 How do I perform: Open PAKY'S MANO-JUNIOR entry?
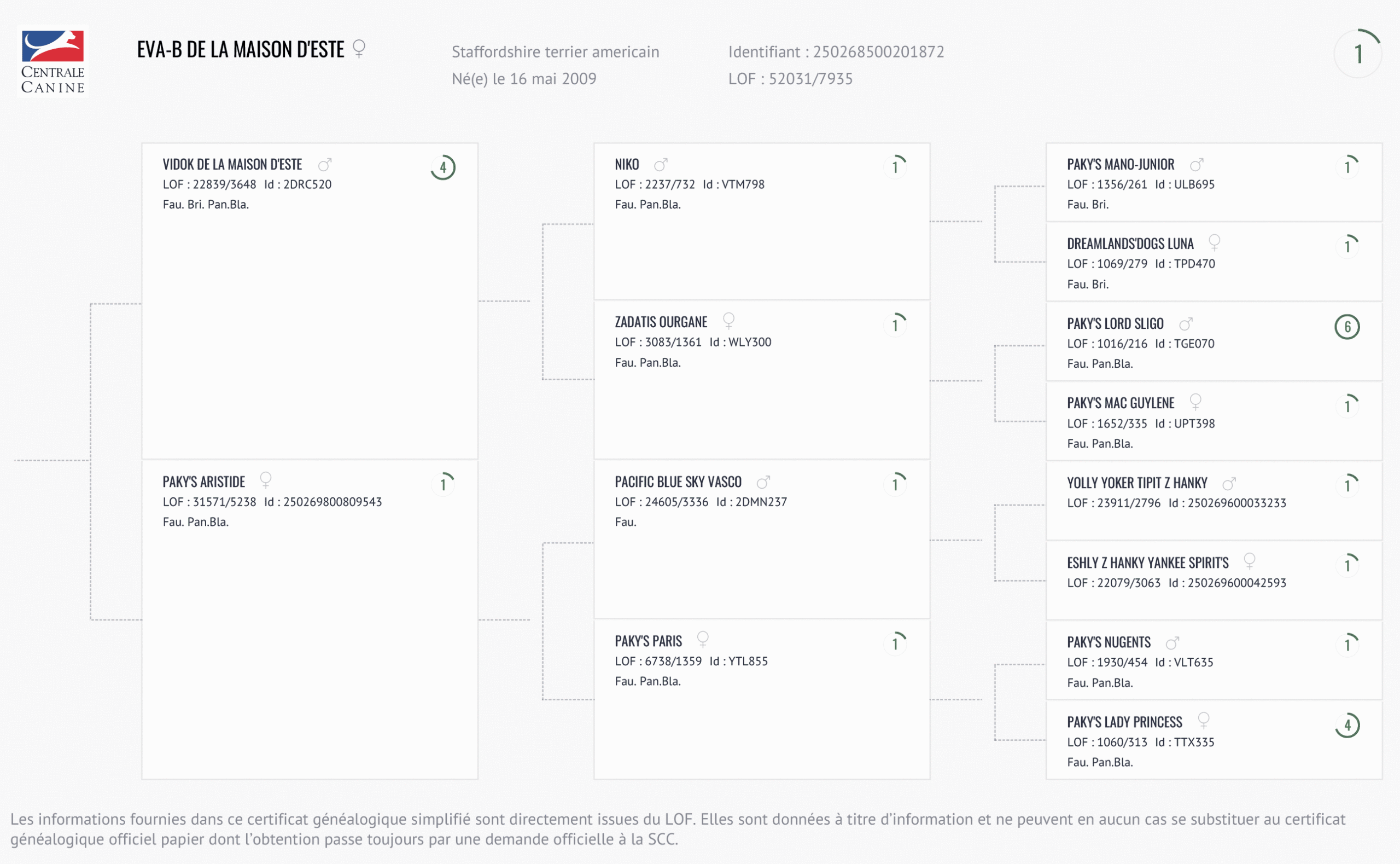pos(1120,165)
